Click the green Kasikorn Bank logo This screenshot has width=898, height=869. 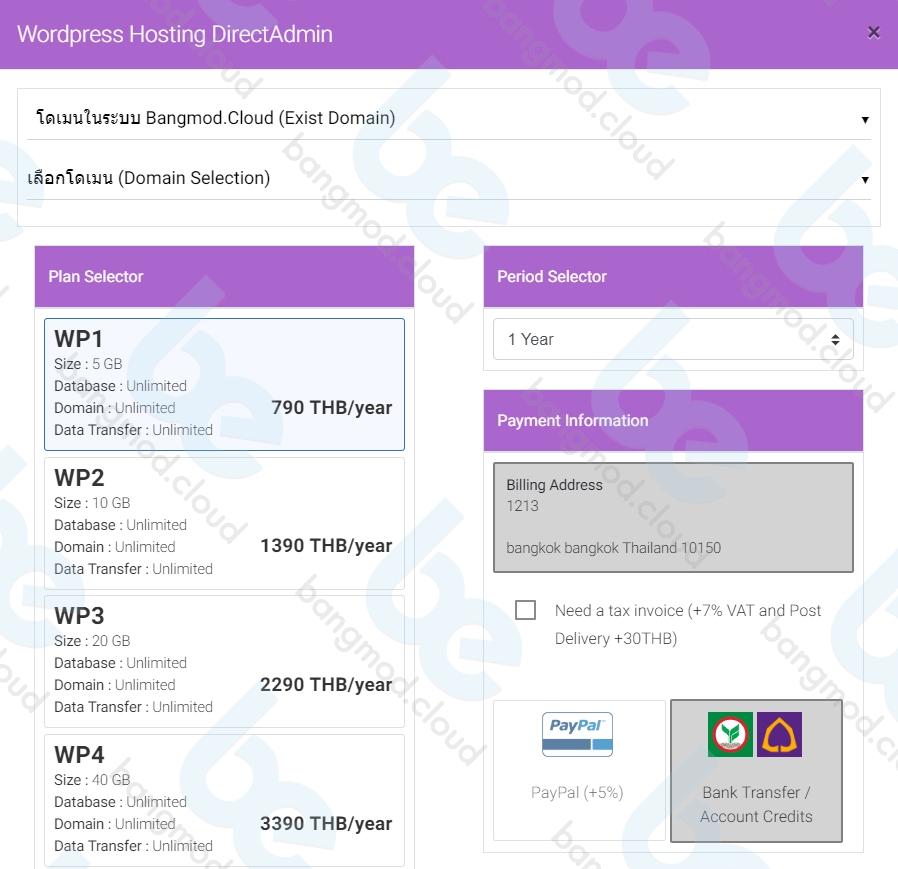730,734
